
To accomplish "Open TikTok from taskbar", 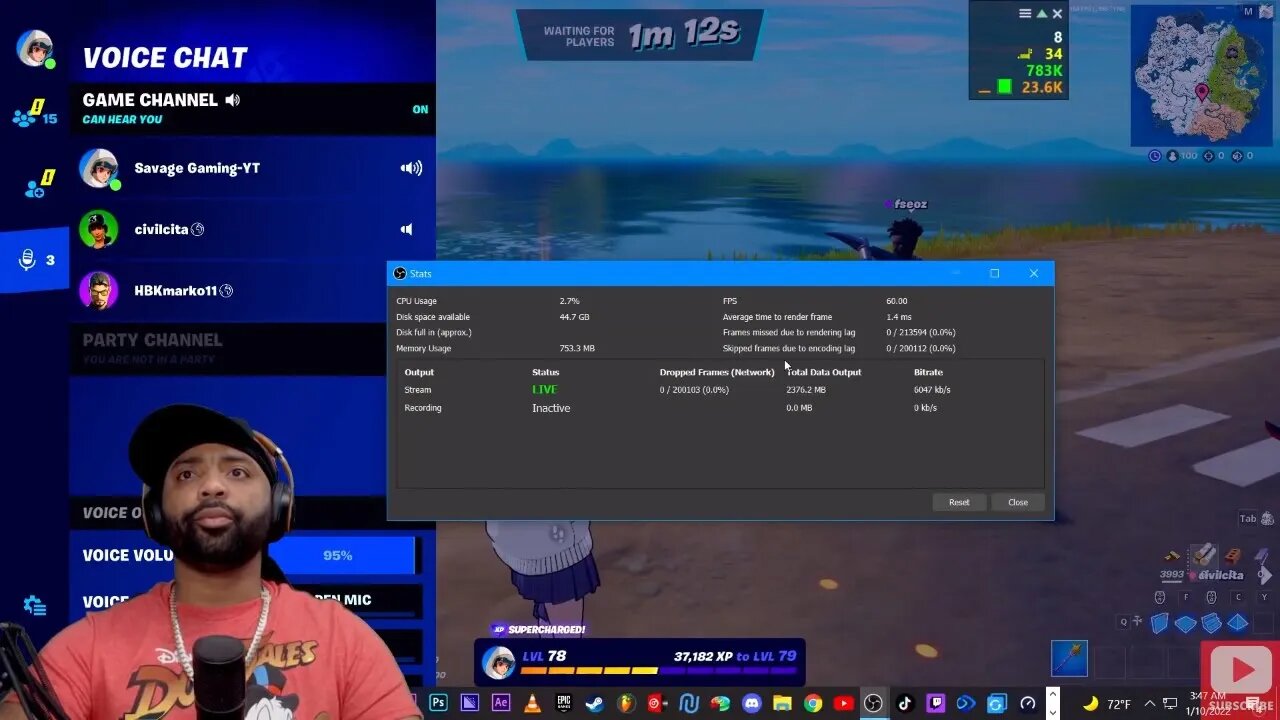I will point(905,703).
